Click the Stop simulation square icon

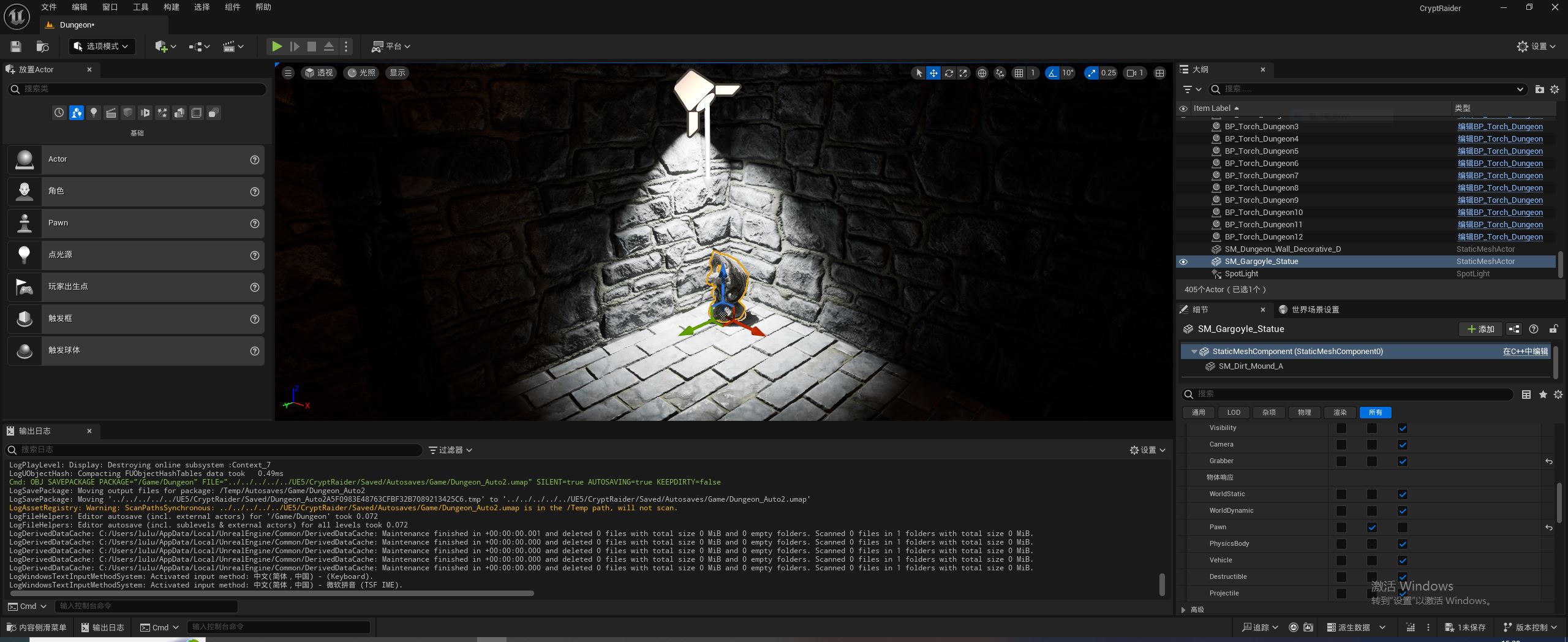pyautogui.click(x=312, y=47)
